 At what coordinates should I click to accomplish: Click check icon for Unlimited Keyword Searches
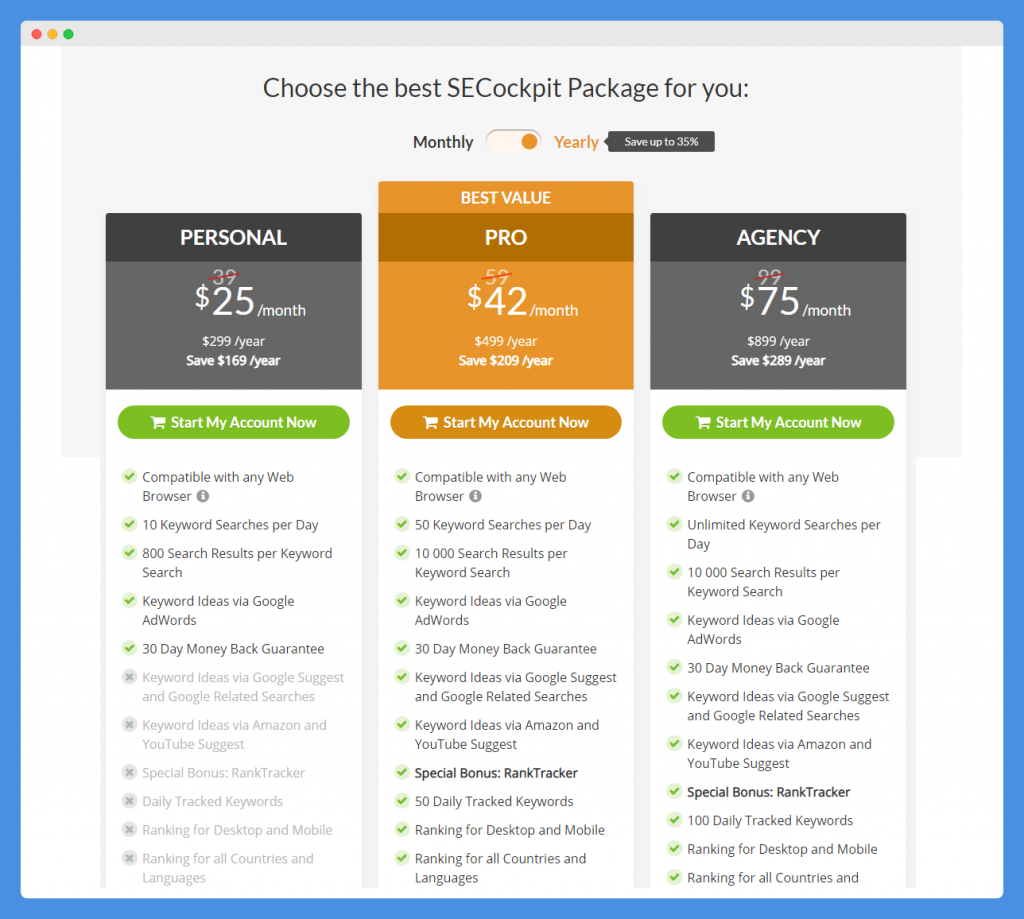coord(674,524)
